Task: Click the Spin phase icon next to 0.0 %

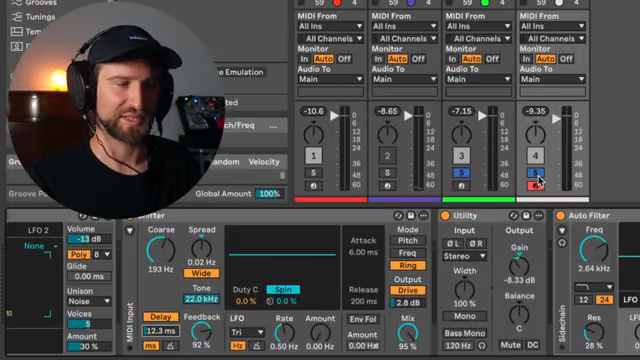Action: 270,302
